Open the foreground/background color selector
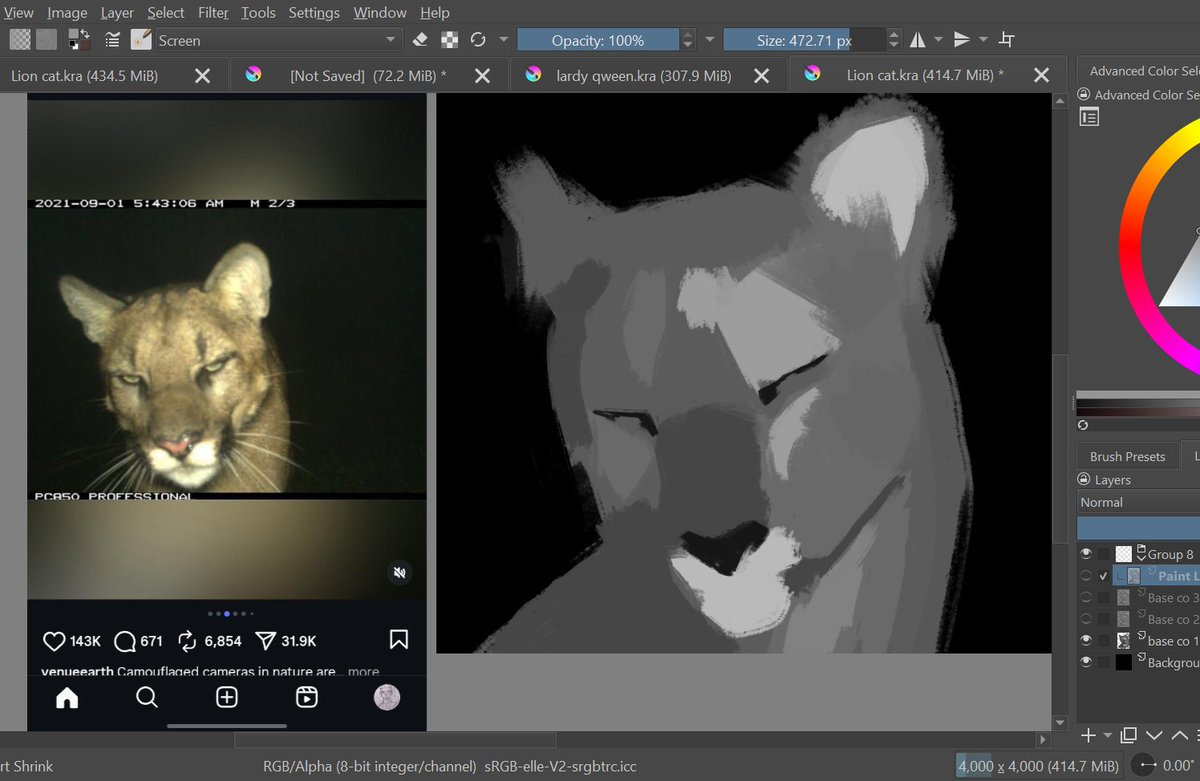The height and width of the screenshot is (781, 1200). [x=79, y=40]
